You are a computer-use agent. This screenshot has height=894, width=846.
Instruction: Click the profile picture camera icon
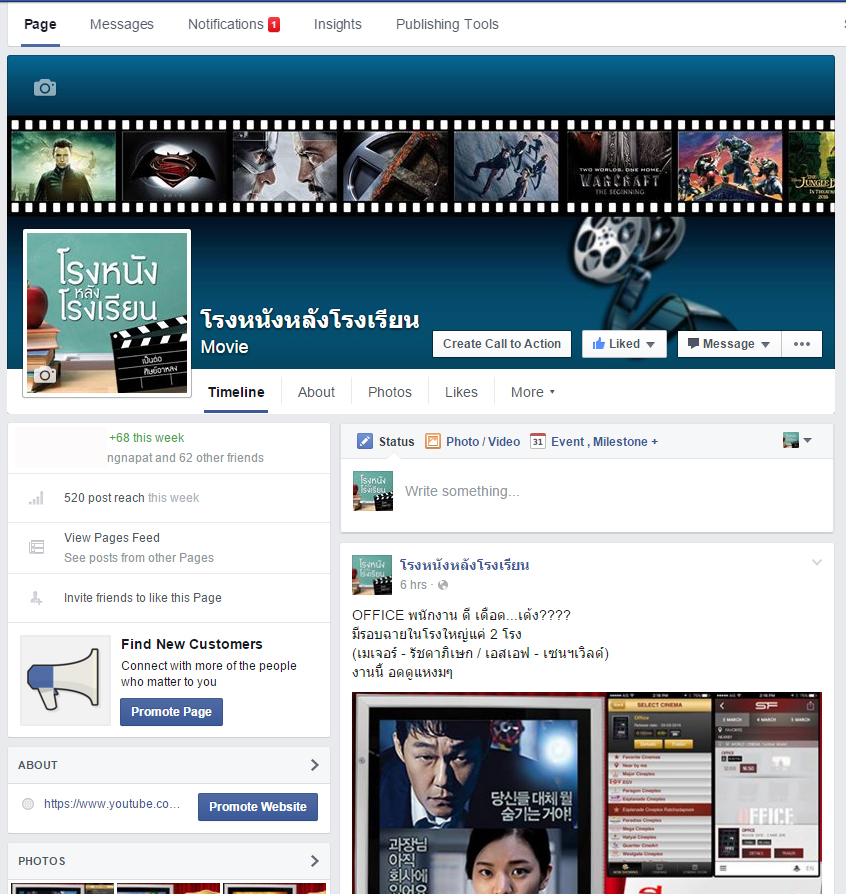(45, 375)
